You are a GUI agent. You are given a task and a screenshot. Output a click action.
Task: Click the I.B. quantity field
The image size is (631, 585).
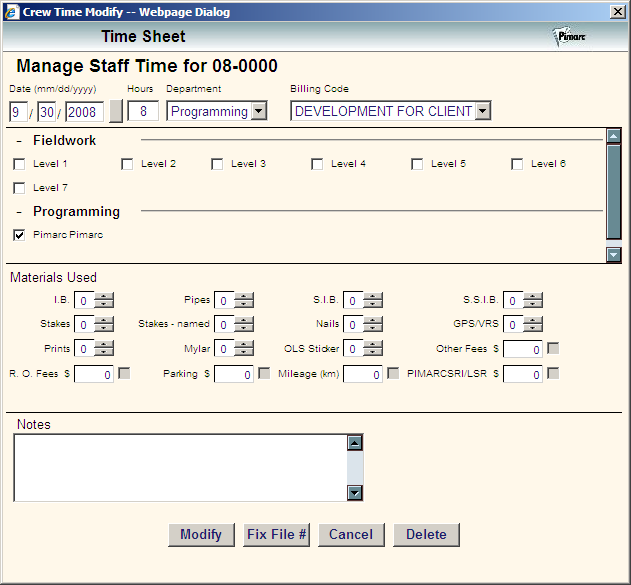coord(84,301)
